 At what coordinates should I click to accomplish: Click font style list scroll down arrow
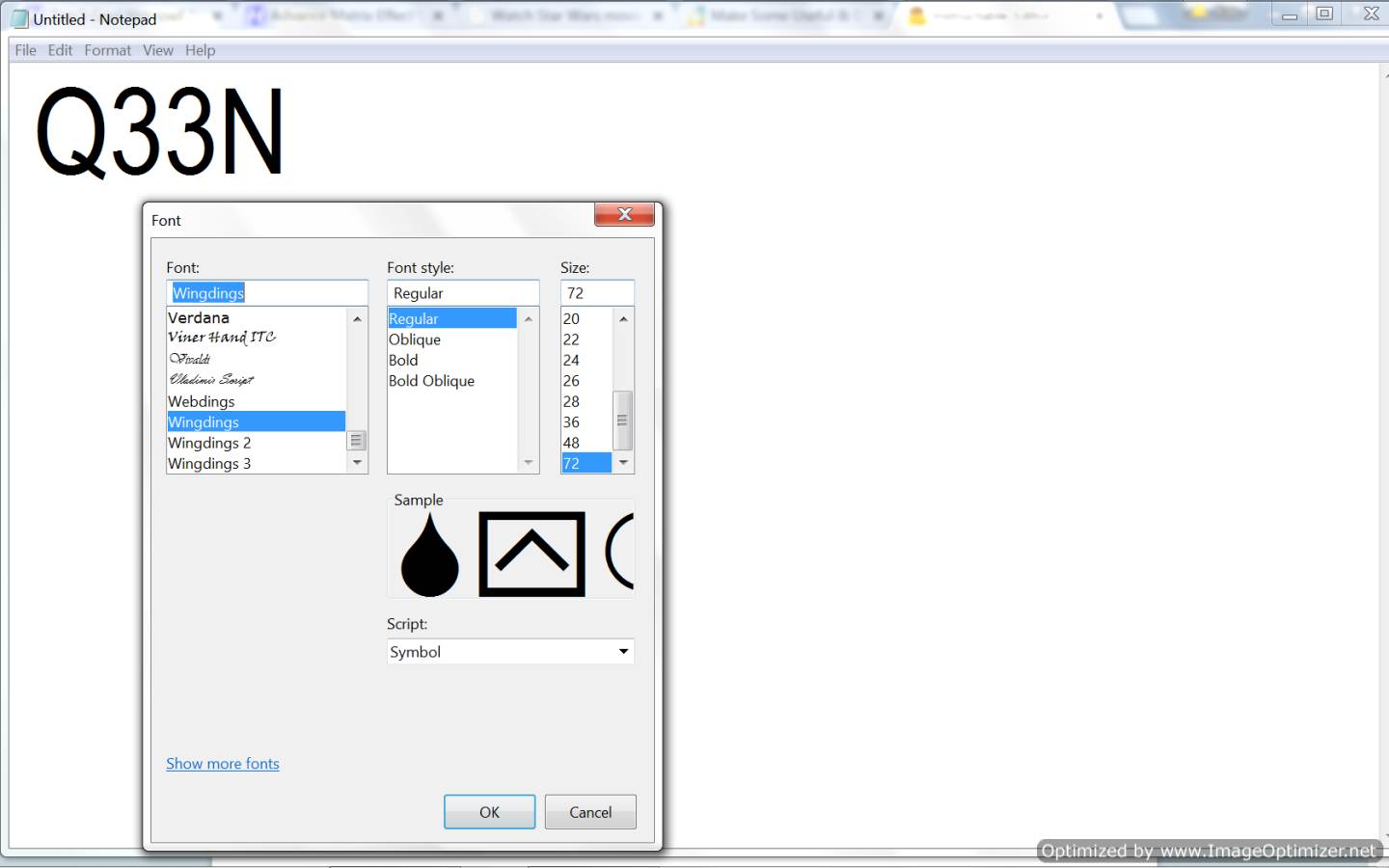[x=528, y=463]
